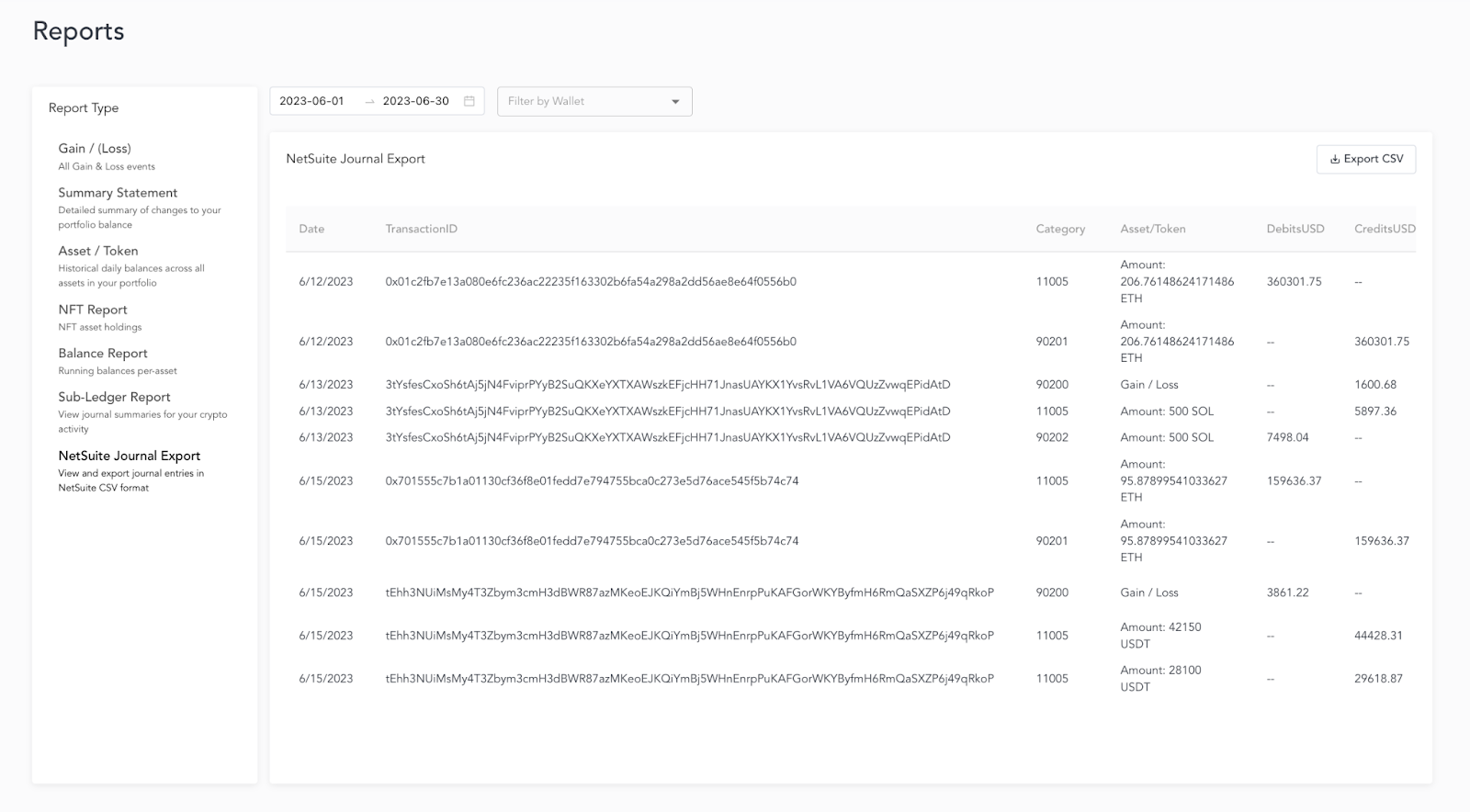Edit the end date 2023-06-30

(x=415, y=101)
